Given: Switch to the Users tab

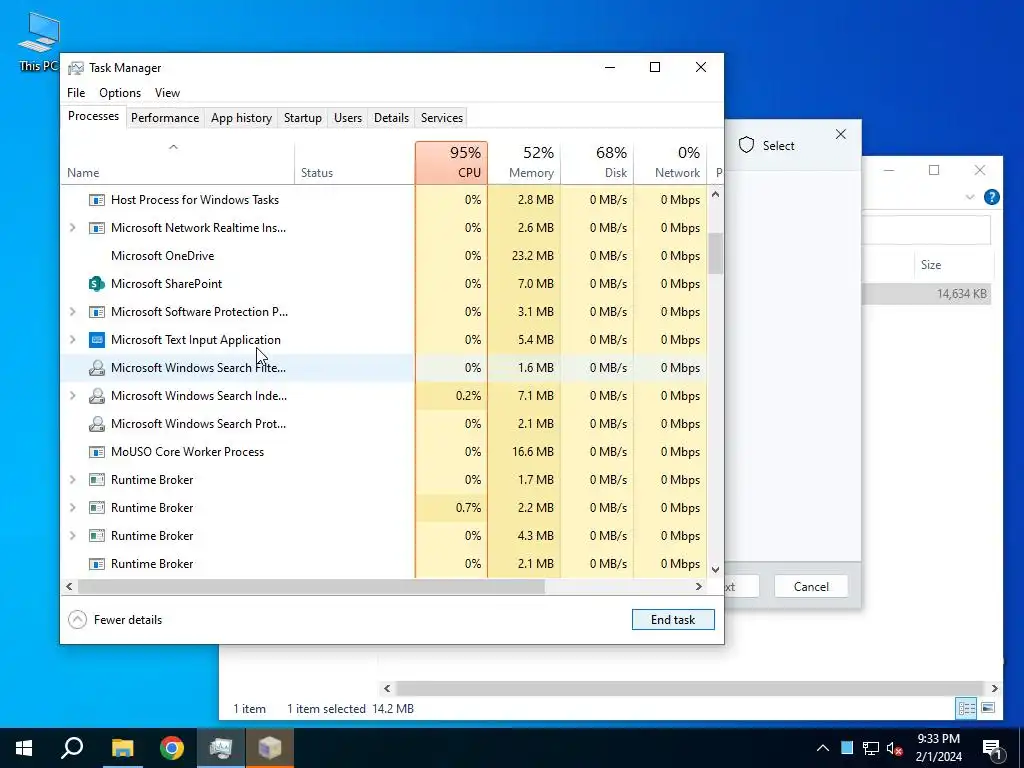Looking at the screenshot, I should [x=347, y=118].
